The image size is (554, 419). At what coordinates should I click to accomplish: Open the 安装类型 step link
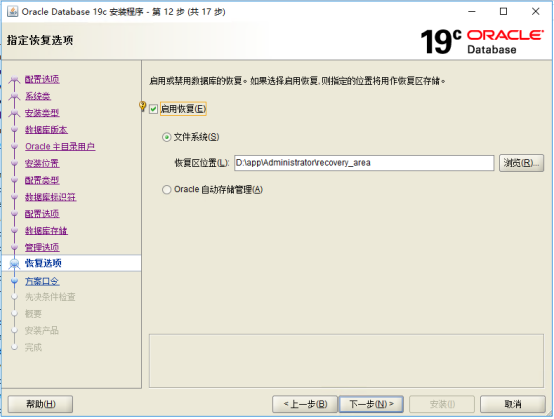(42, 113)
